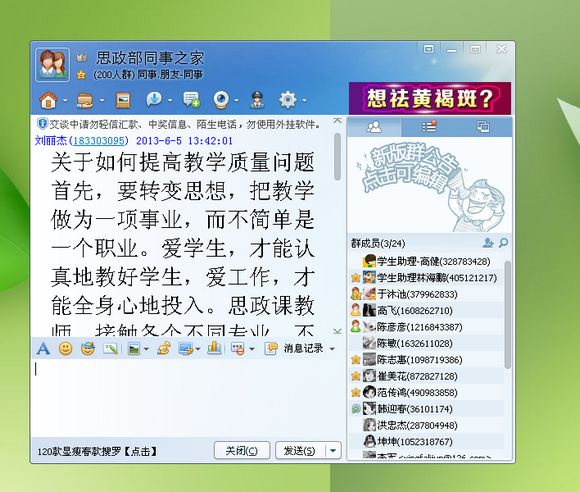Switch to the group list tab
The height and width of the screenshot is (492, 580).
tap(429, 127)
